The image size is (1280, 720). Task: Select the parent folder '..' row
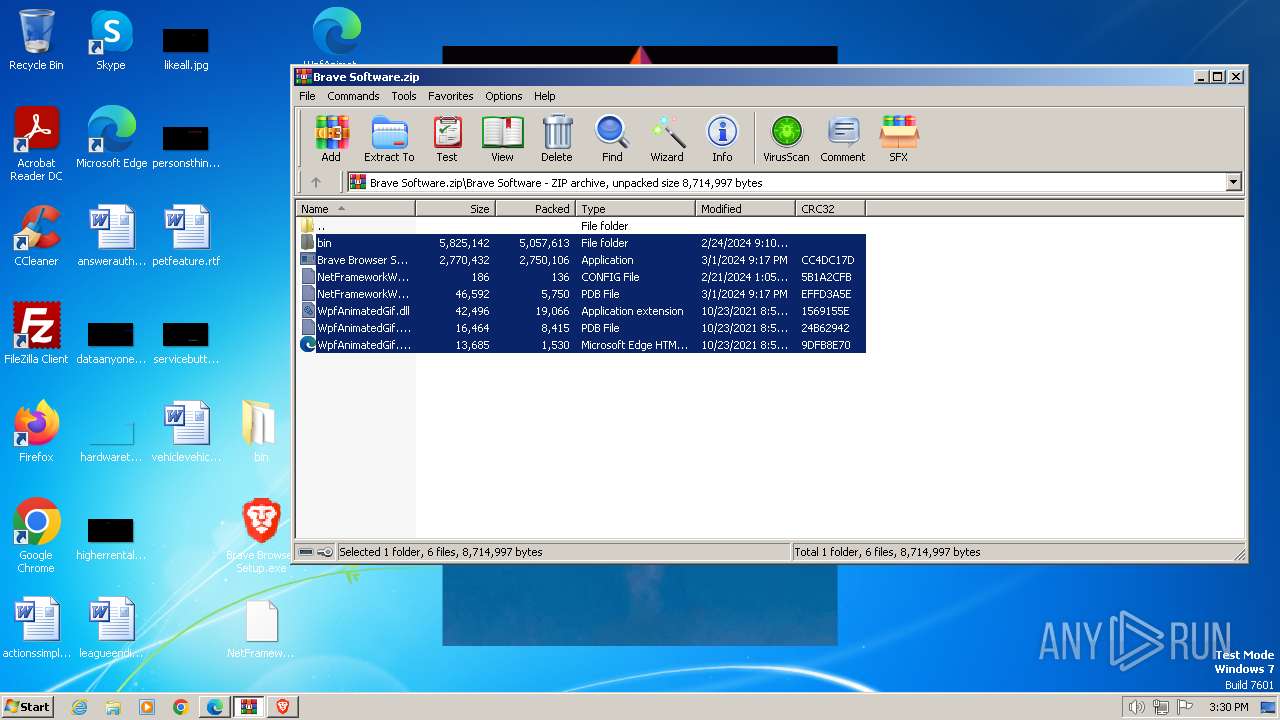(582, 226)
